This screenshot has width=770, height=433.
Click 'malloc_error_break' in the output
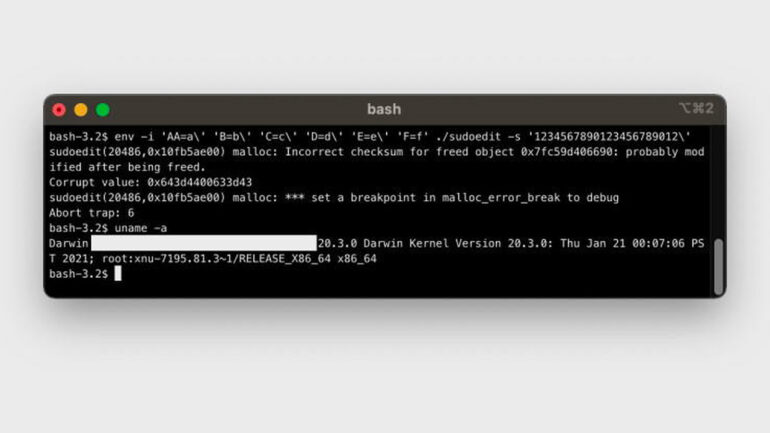[x=501, y=198]
